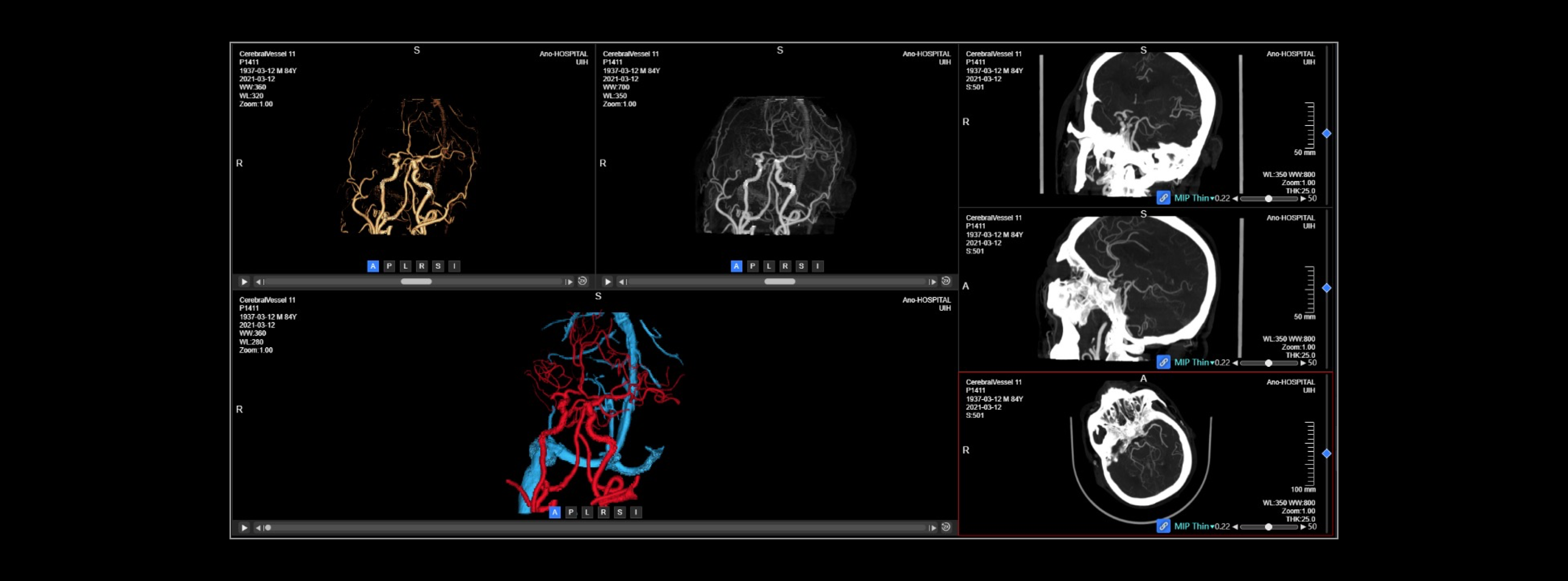Click THK:25.0 label in bottom axial view
The height and width of the screenshot is (581, 1568).
click(1300, 519)
